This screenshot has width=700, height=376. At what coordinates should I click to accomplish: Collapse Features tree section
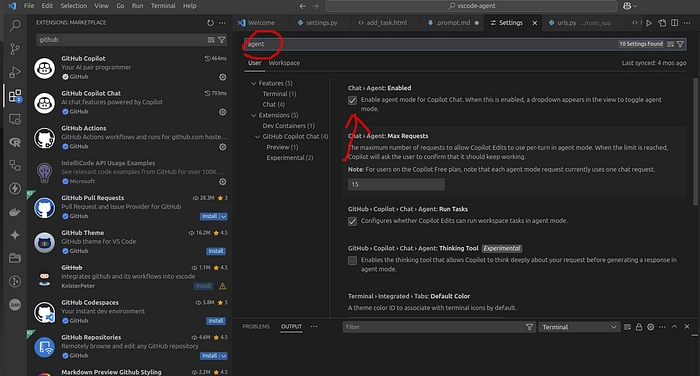254,84
